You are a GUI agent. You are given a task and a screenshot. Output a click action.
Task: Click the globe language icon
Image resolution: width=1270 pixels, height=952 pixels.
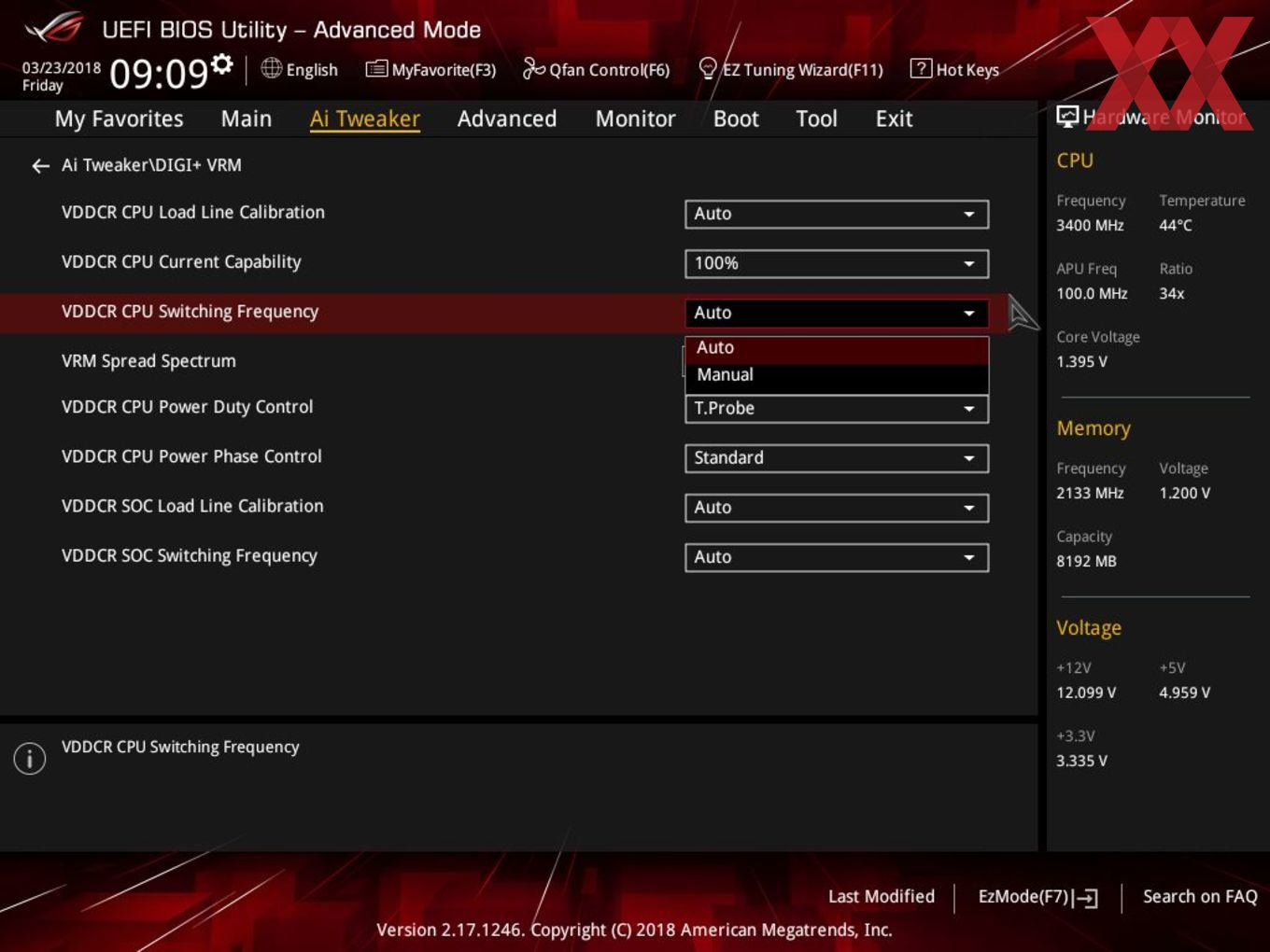pos(271,68)
